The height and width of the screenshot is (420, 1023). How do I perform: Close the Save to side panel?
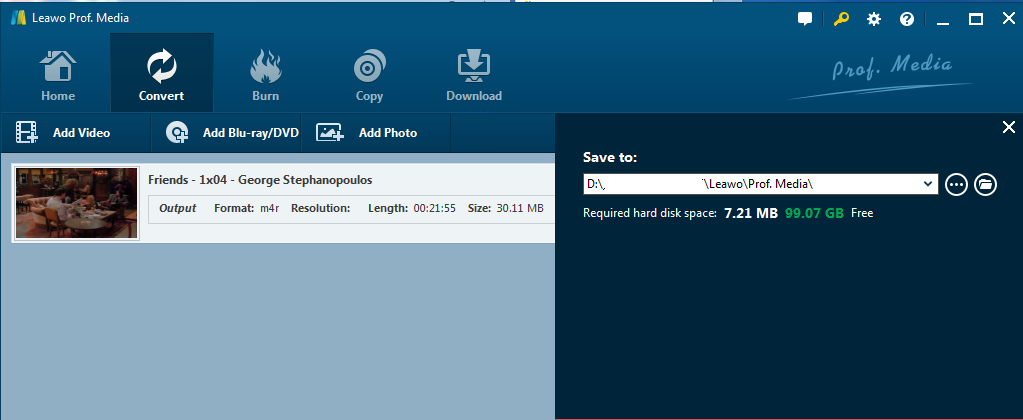point(1009,127)
